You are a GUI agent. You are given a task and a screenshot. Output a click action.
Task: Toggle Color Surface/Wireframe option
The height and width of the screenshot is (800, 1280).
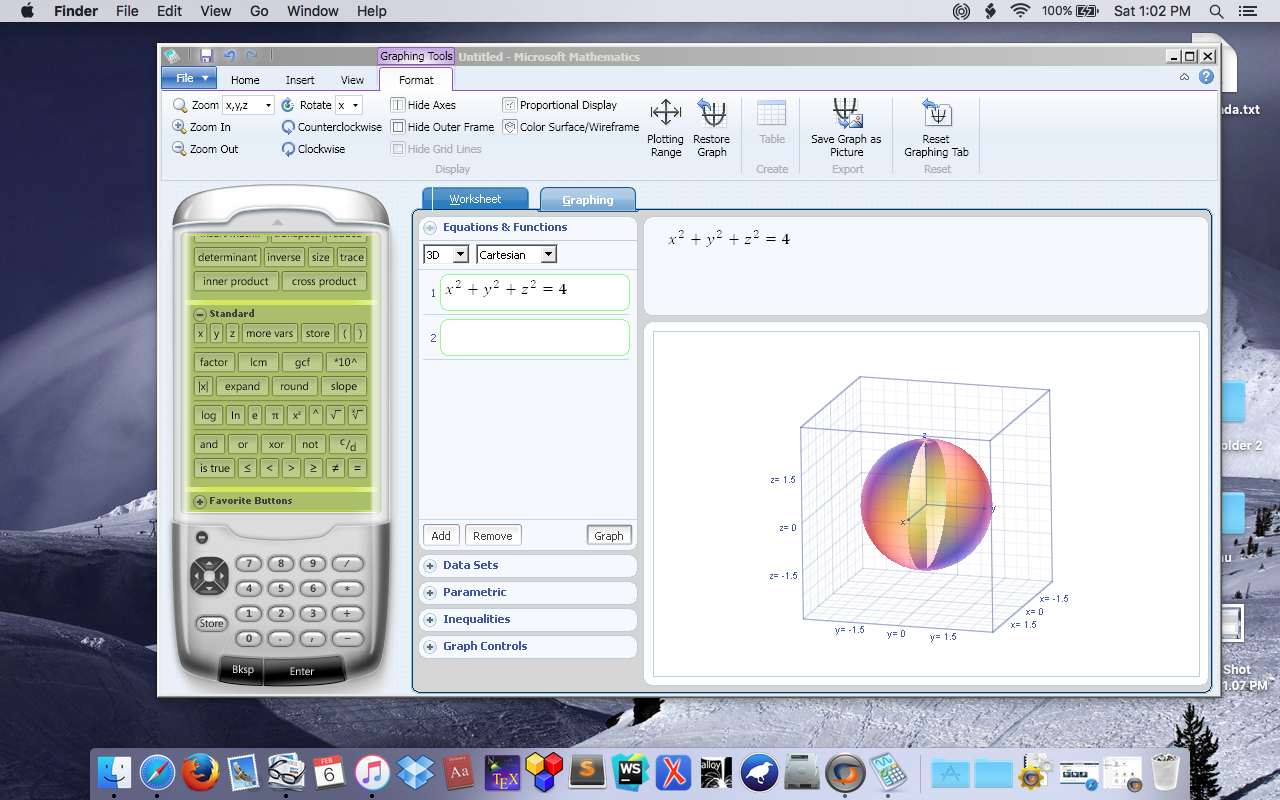pos(570,127)
